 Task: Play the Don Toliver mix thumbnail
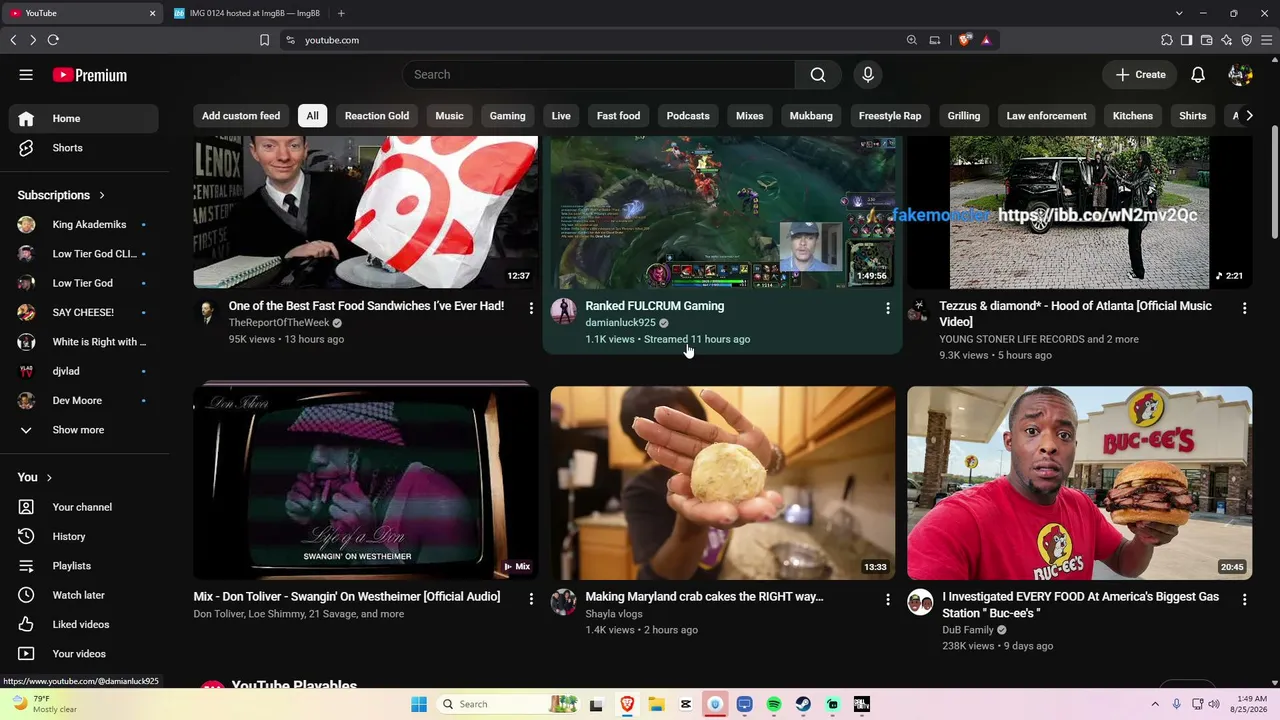pos(366,483)
